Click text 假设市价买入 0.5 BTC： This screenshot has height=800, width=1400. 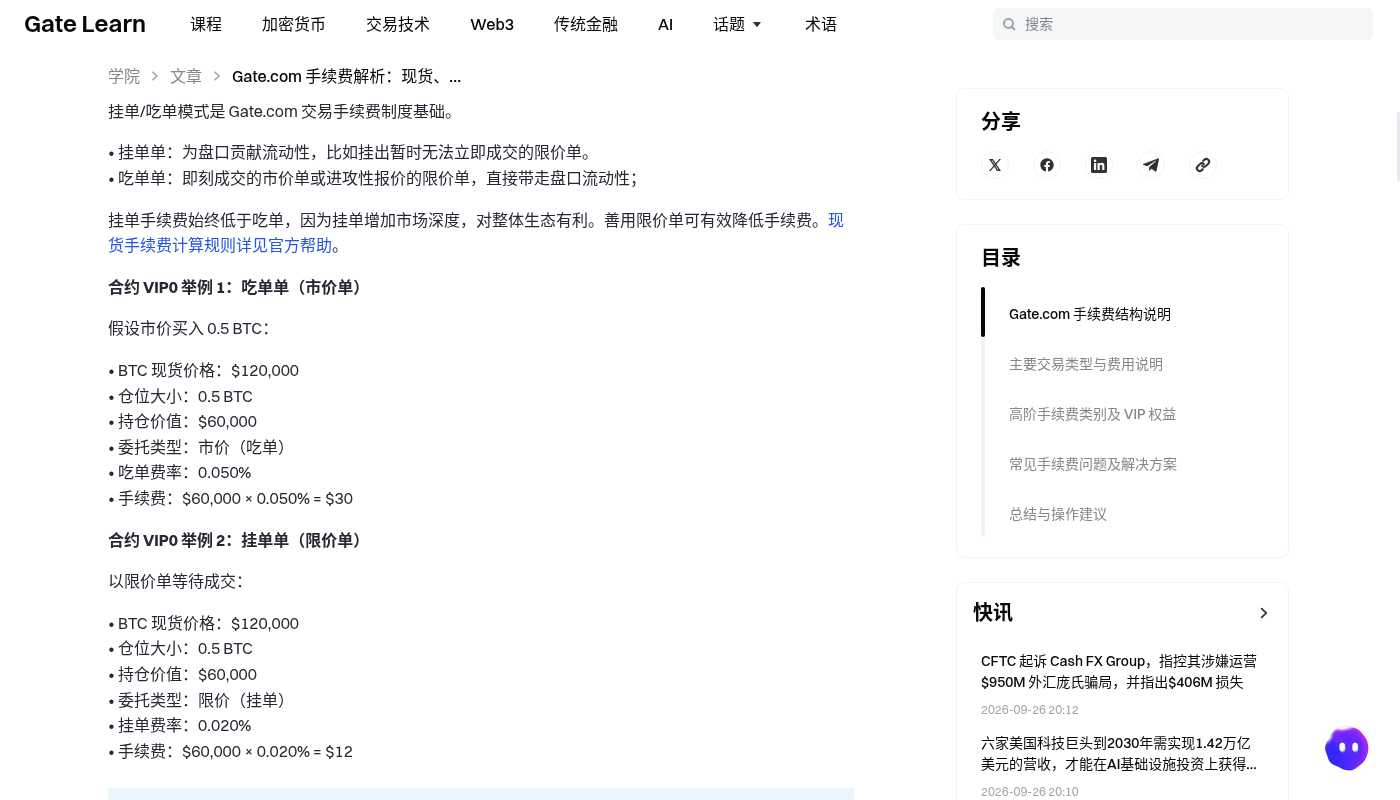pyautogui.click(x=189, y=329)
